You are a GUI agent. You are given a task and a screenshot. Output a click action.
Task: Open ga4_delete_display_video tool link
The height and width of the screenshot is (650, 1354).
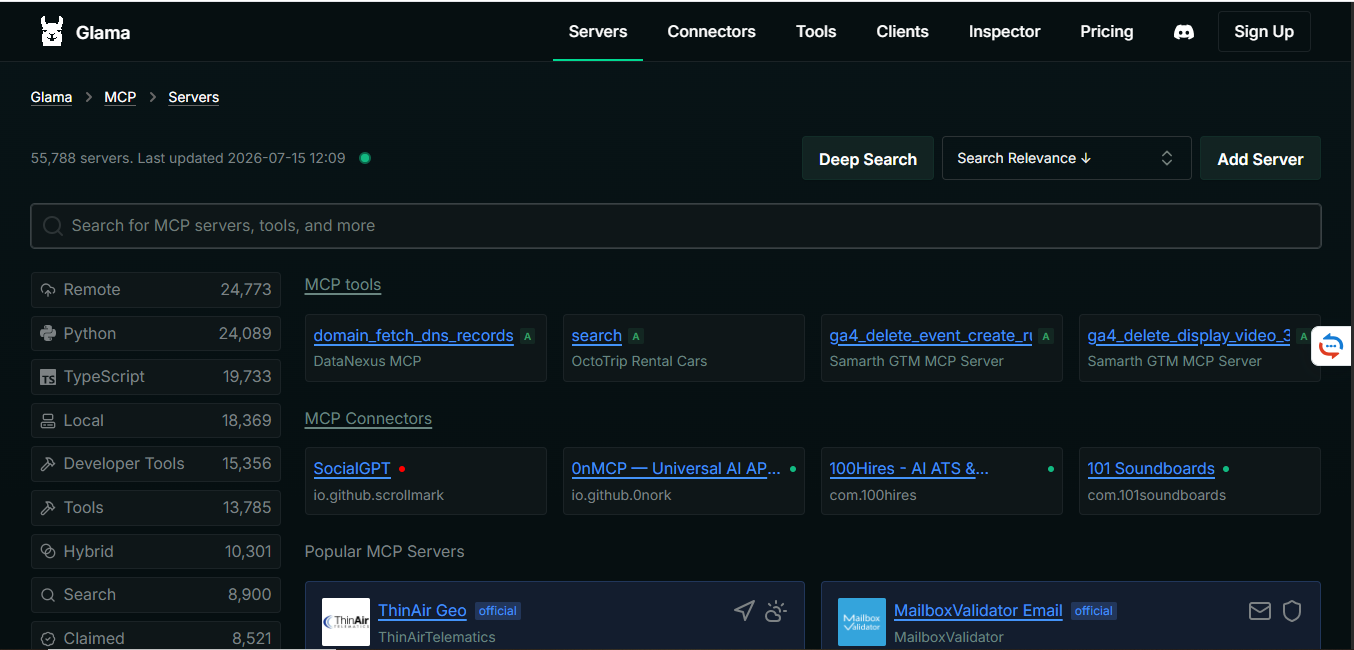coord(1189,336)
